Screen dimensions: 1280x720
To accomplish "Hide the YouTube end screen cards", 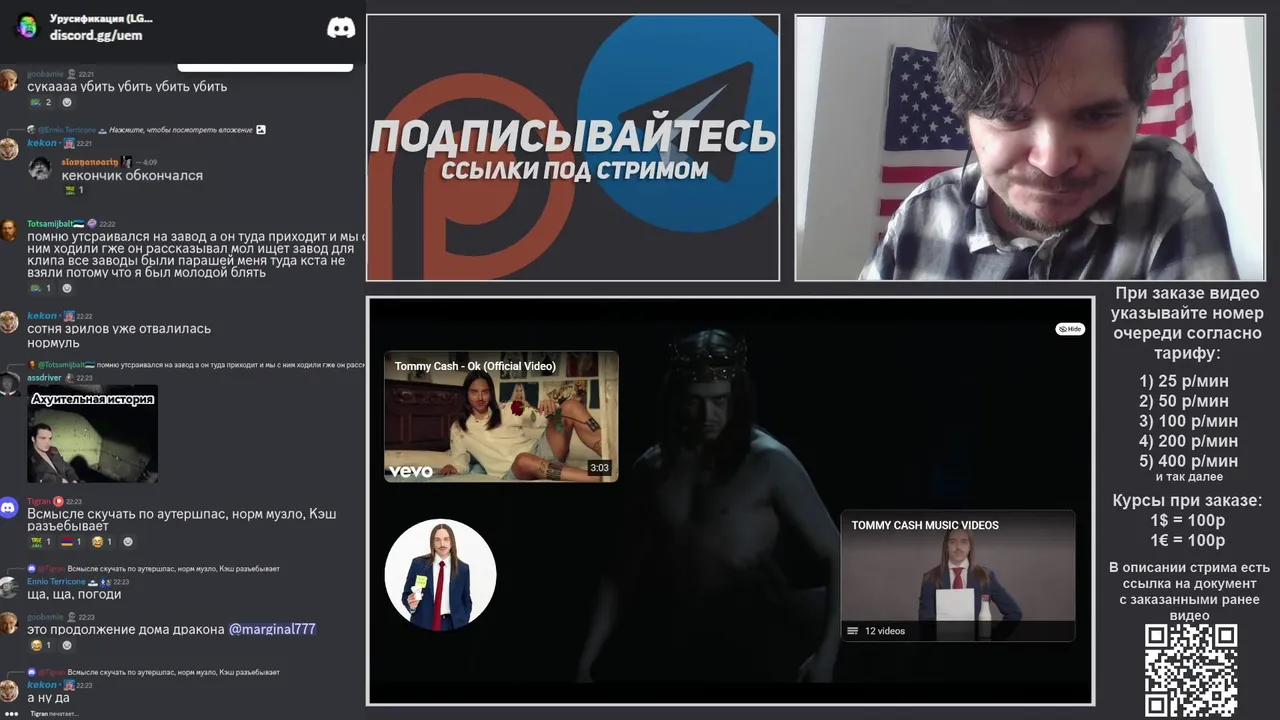I will coord(1070,329).
